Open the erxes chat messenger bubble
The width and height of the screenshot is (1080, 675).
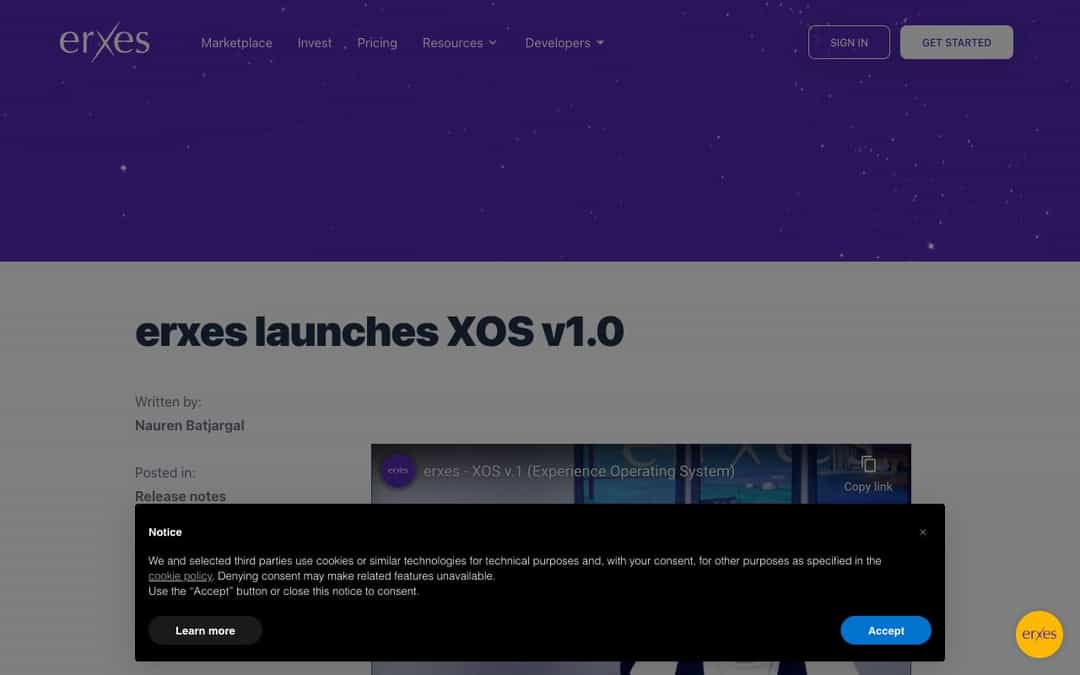click(1039, 634)
